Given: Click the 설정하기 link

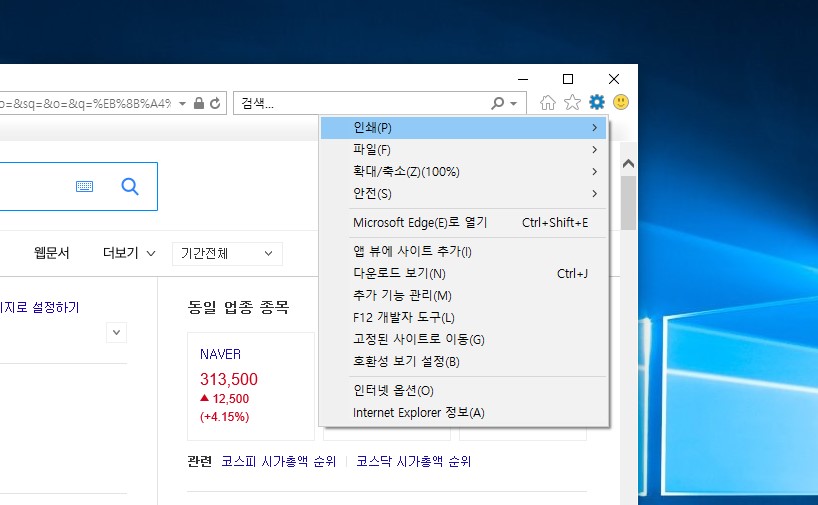Looking at the screenshot, I should point(40,307).
